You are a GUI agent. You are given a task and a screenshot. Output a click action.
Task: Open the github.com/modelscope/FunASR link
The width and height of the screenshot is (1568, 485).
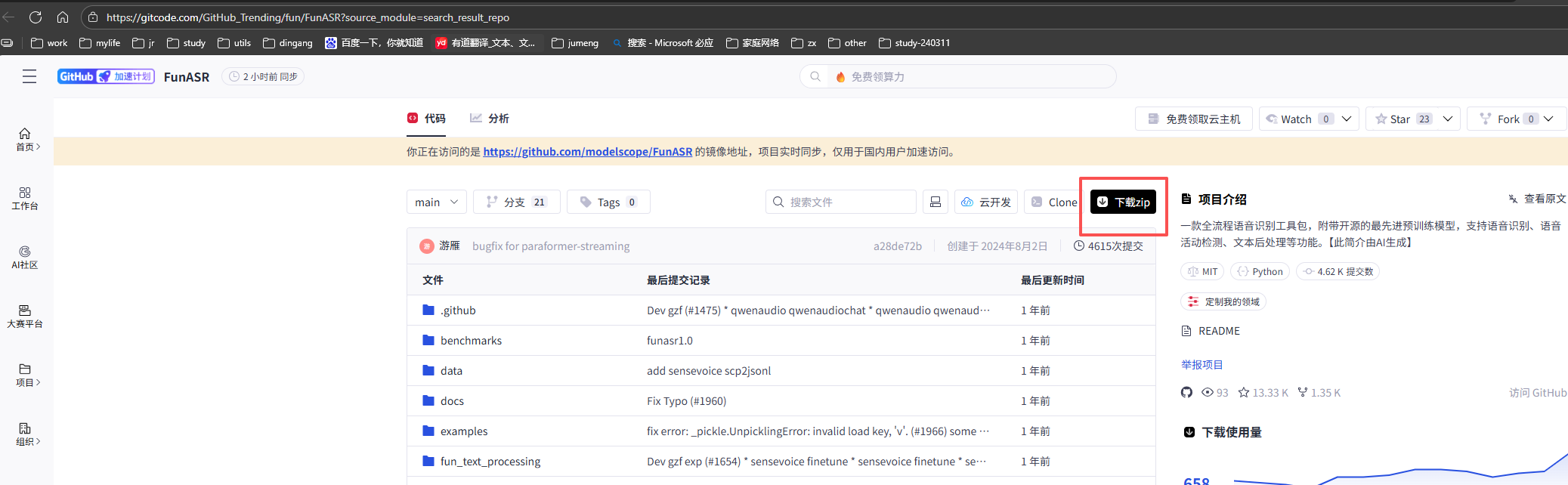pos(587,152)
